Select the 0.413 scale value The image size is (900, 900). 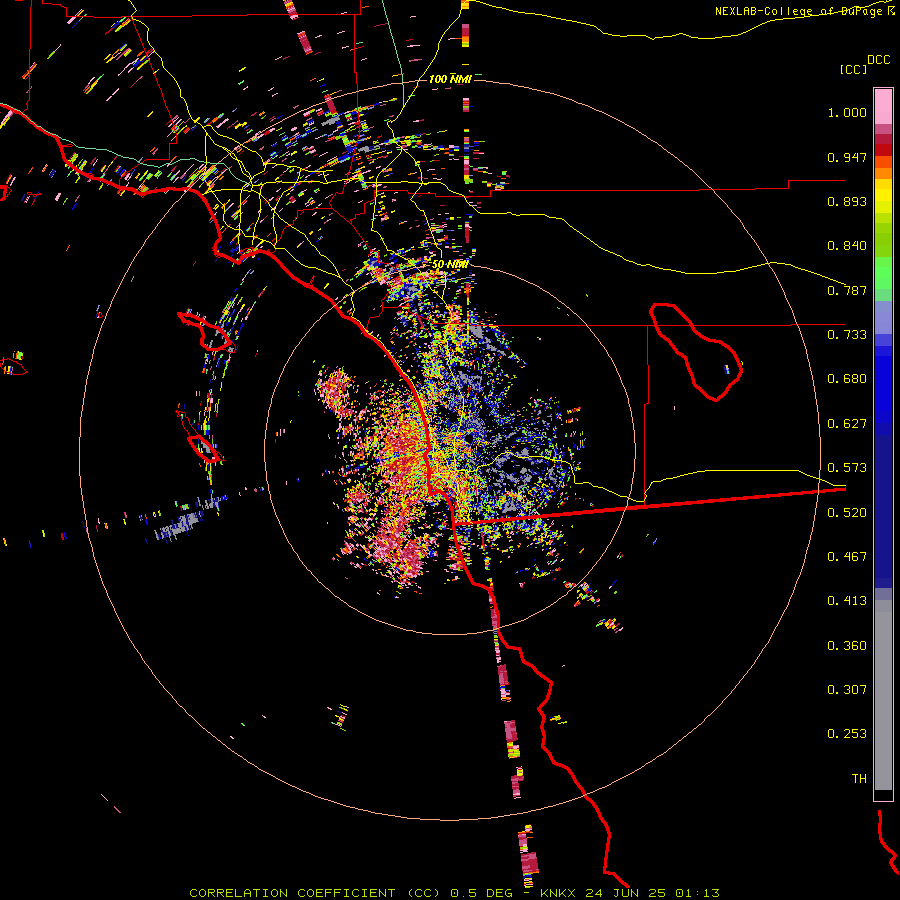point(847,601)
